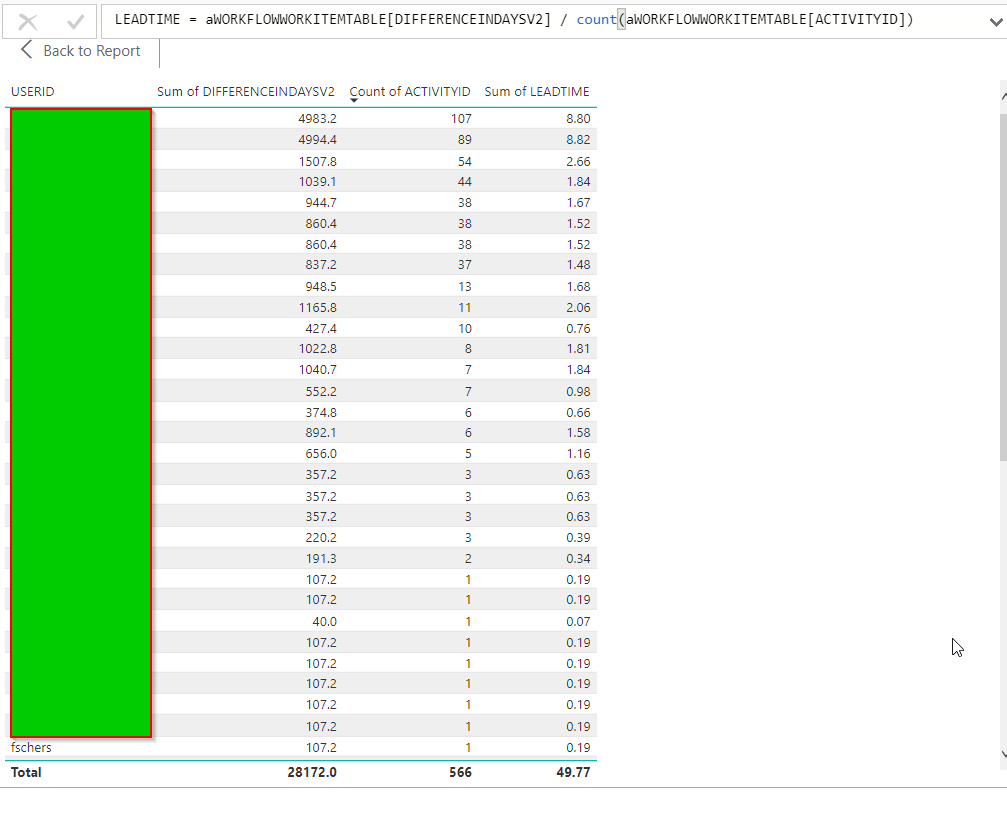Select cell value 4983.2
Viewport: 1007px width, 814px height.
317,118
